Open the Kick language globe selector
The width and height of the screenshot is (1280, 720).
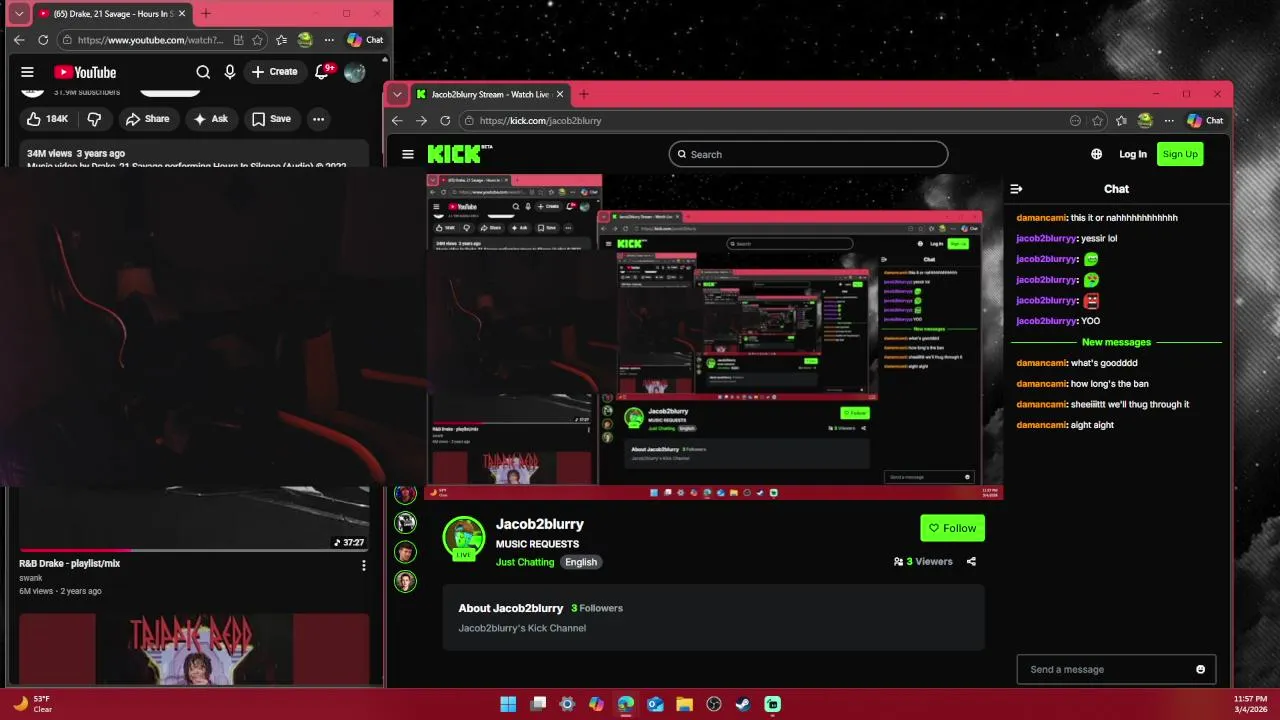[x=1097, y=154]
